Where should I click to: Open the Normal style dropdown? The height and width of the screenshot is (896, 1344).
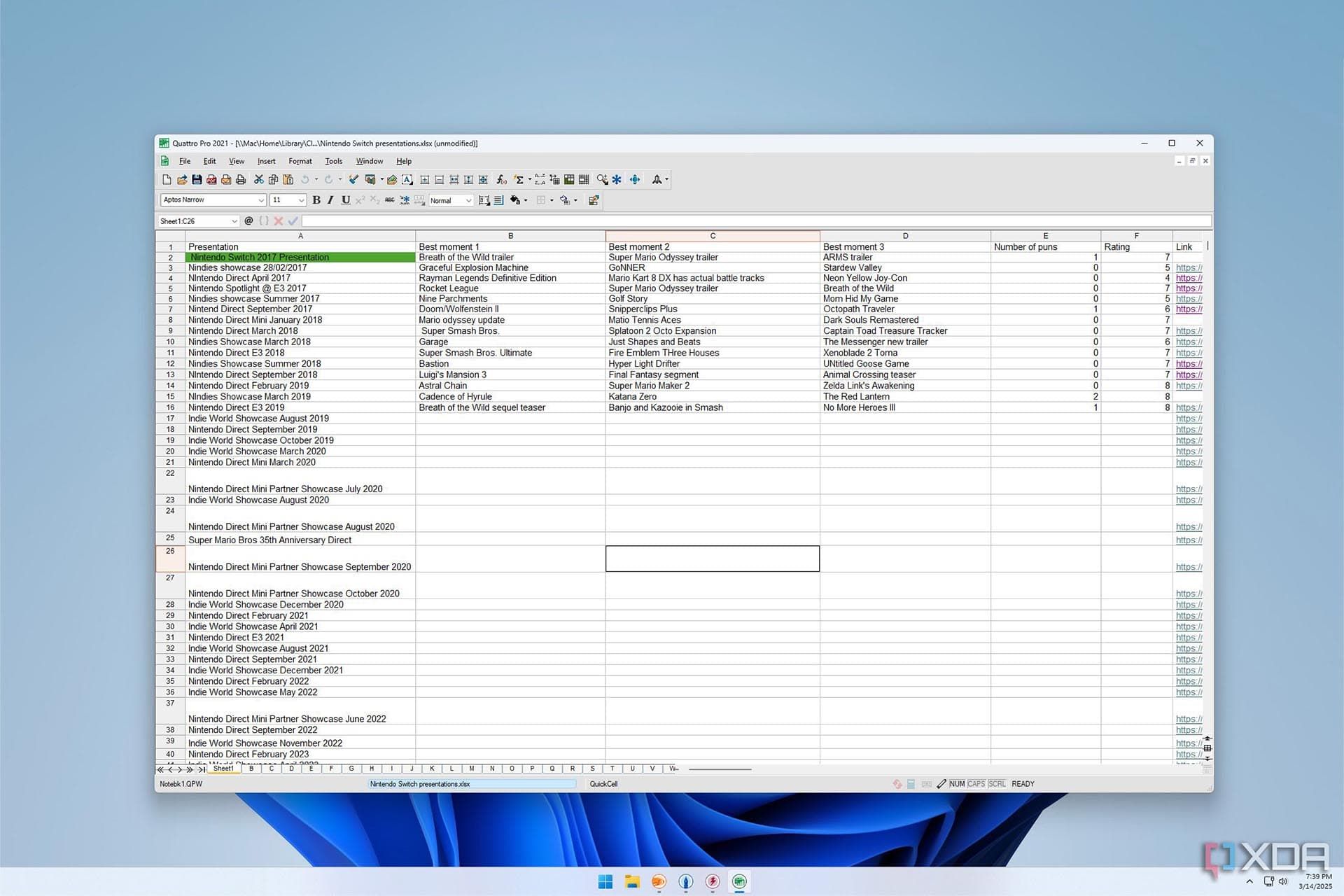(468, 201)
